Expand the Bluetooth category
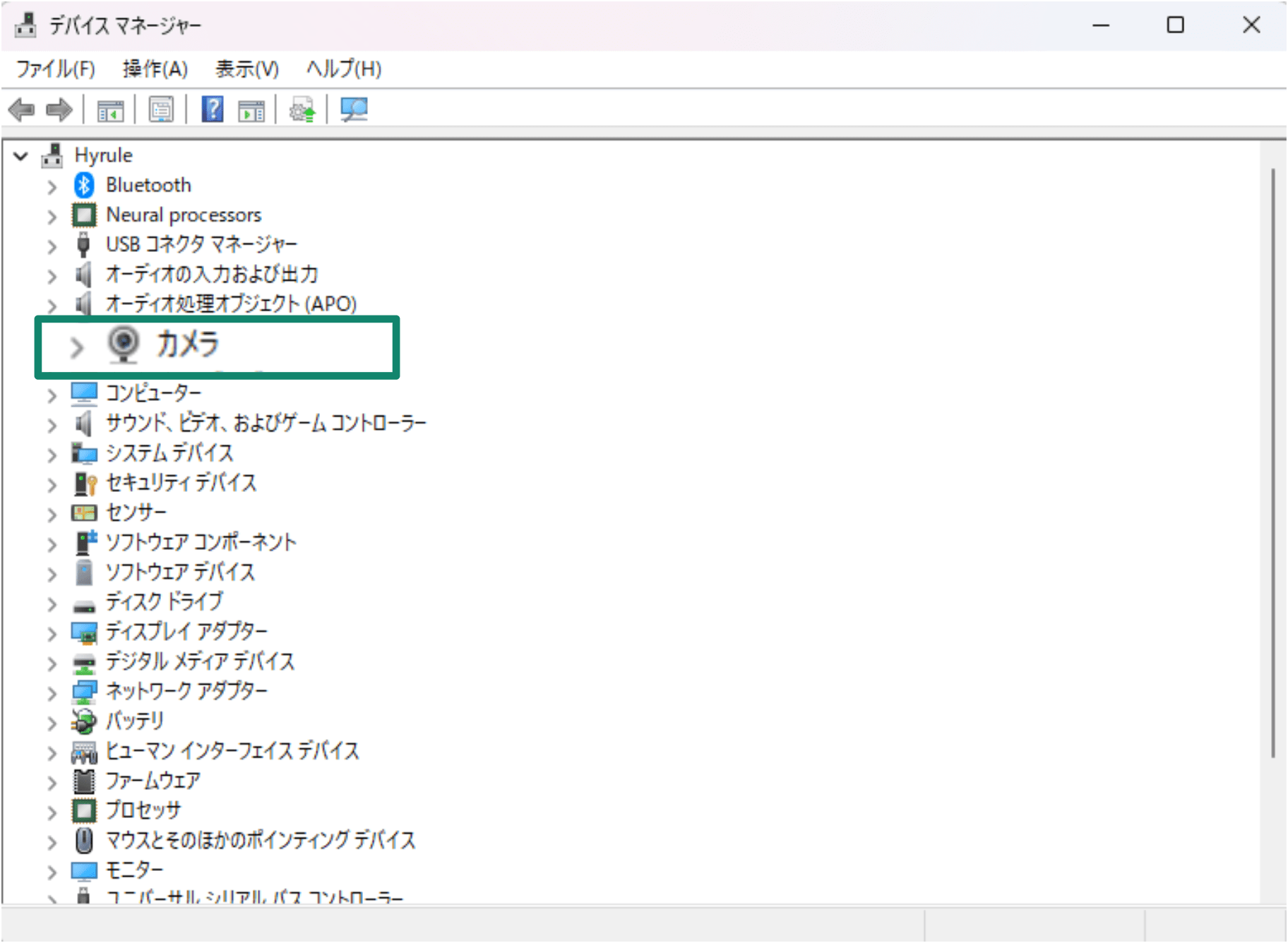This screenshot has width=1288, height=943. (x=52, y=186)
